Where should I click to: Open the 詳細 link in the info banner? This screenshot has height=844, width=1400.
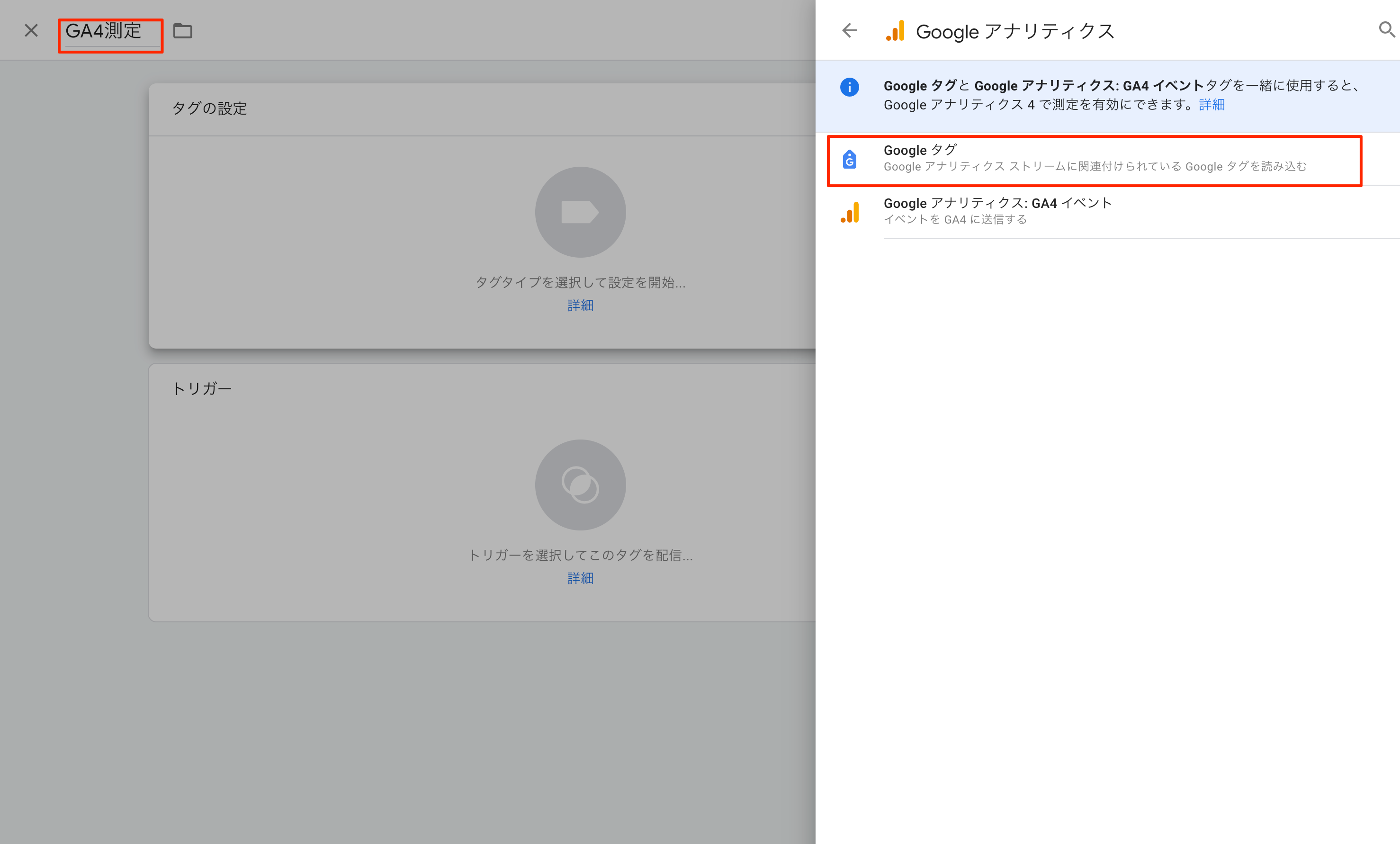[x=1212, y=105]
